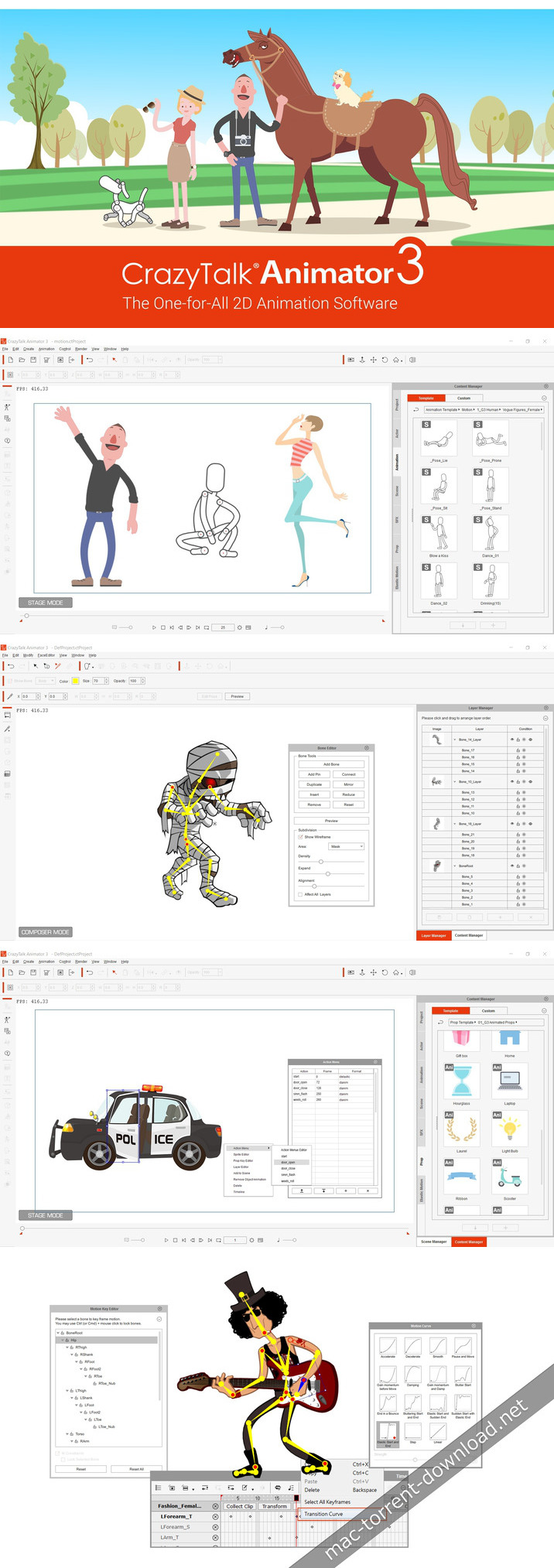
Task: Click Add Pin button in Bone Editor
Action: pos(314,774)
